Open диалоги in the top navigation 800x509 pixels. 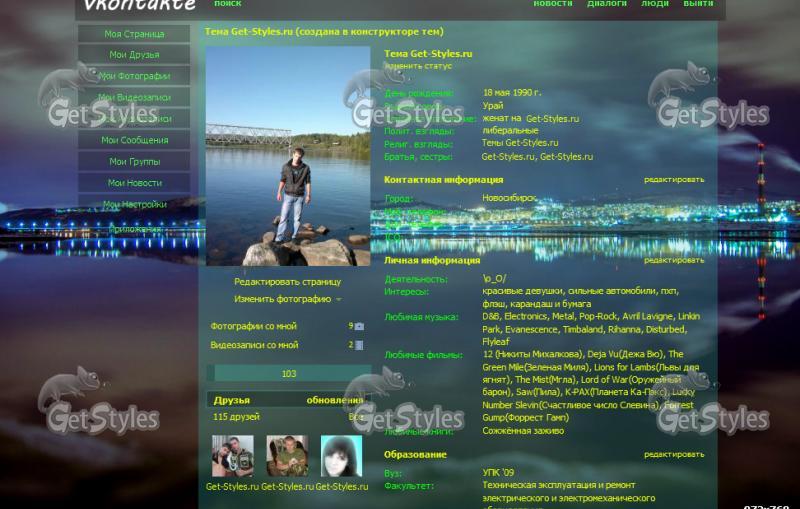click(x=607, y=4)
